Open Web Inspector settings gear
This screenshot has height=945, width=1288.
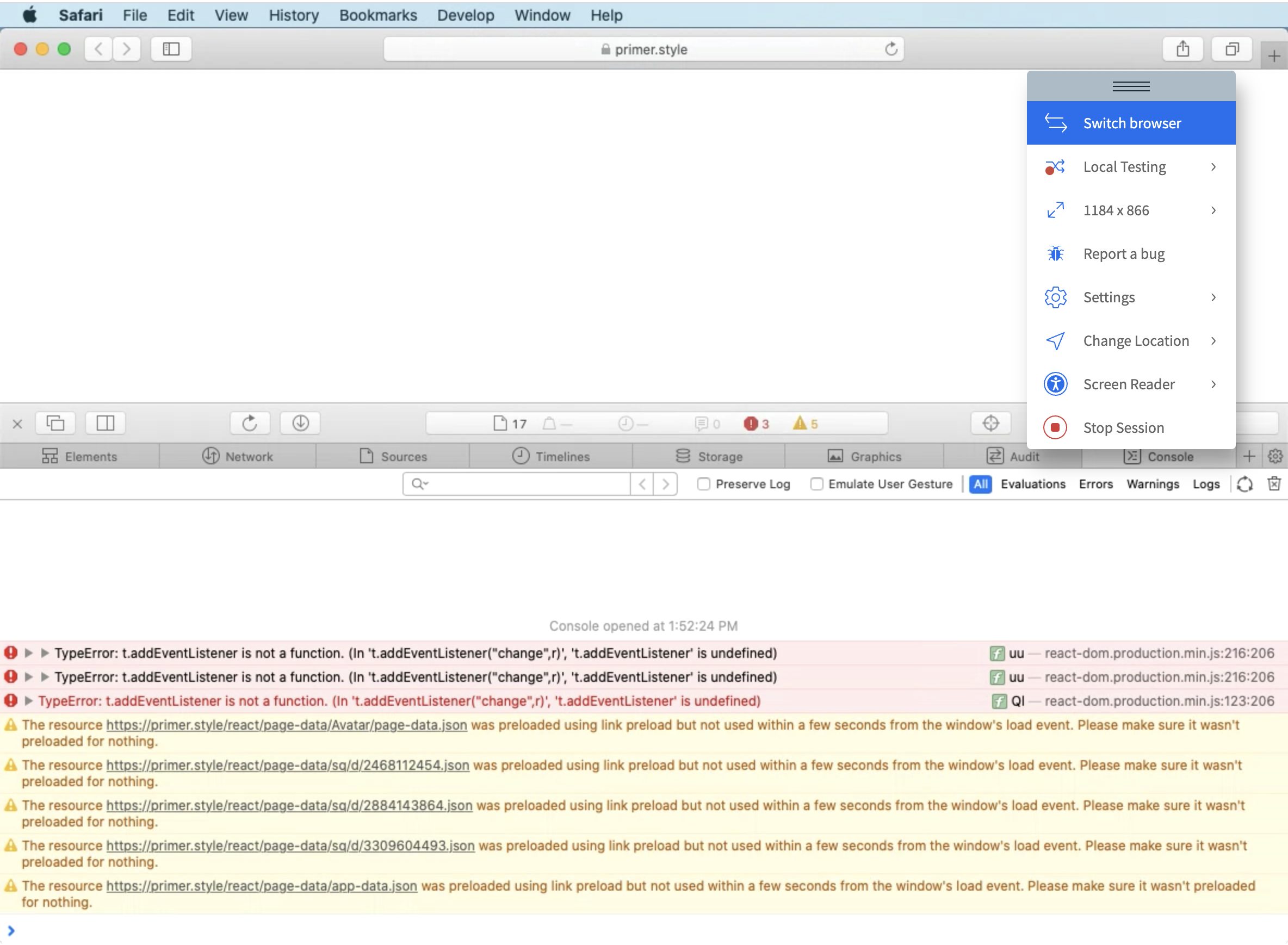[x=1275, y=456]
